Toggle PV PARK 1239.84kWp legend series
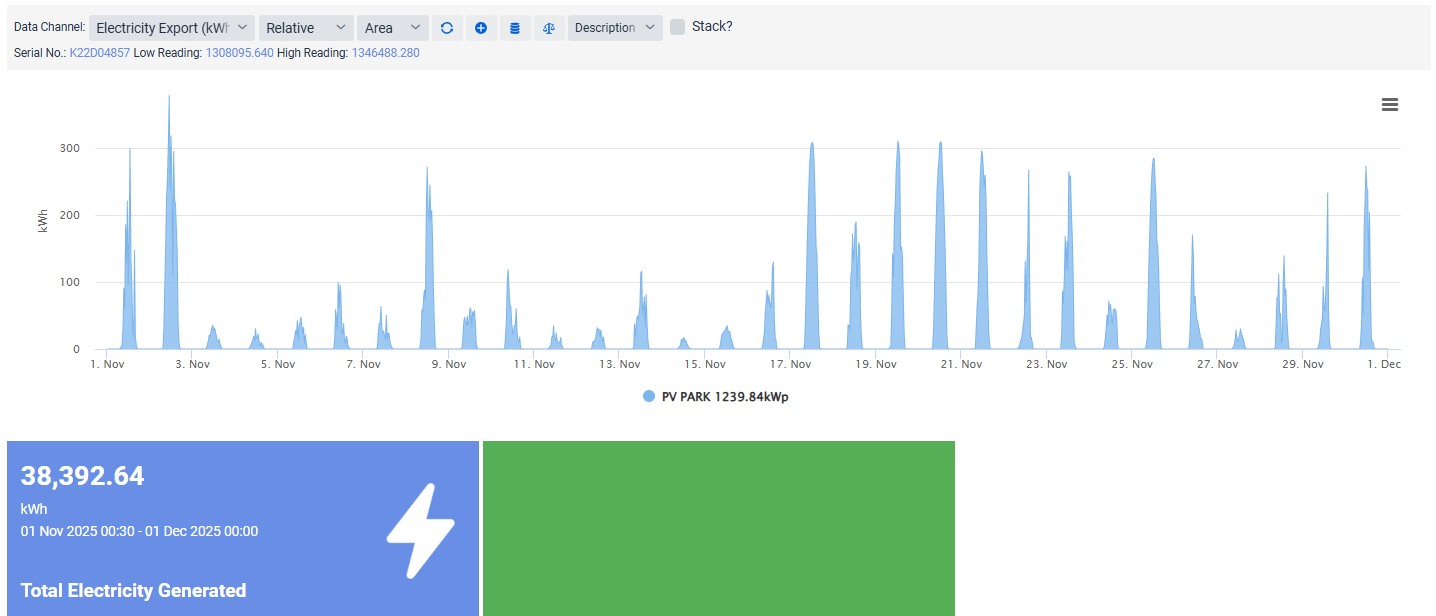This screenshot has width=1436, height=616. coord(725,397)
